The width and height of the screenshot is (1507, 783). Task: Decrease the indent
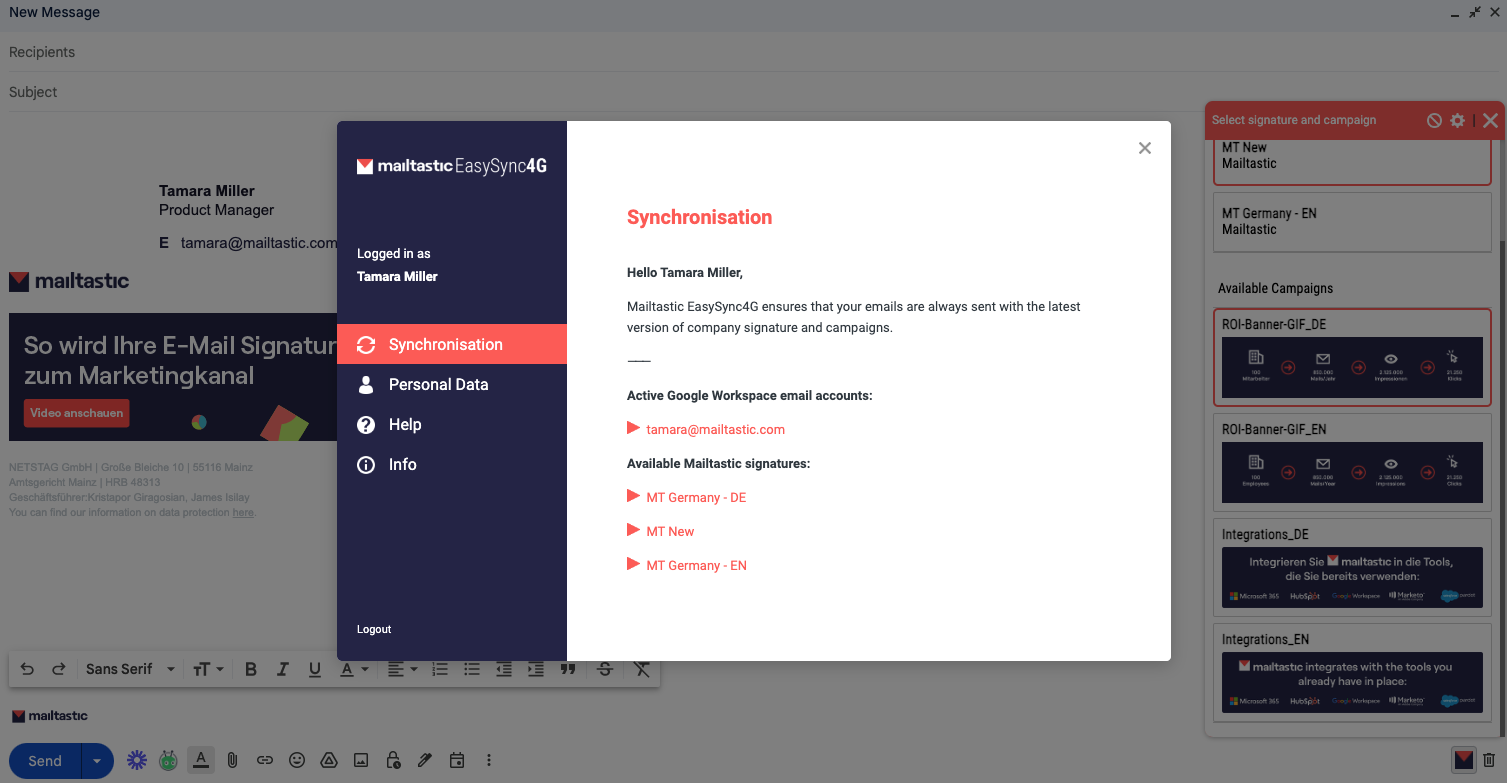[504, 669]
